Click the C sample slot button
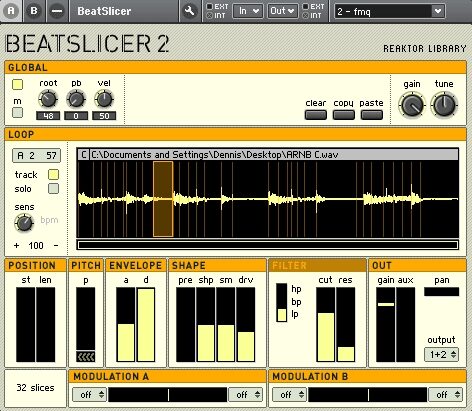The image size is (472, 411). click(84, 155)
